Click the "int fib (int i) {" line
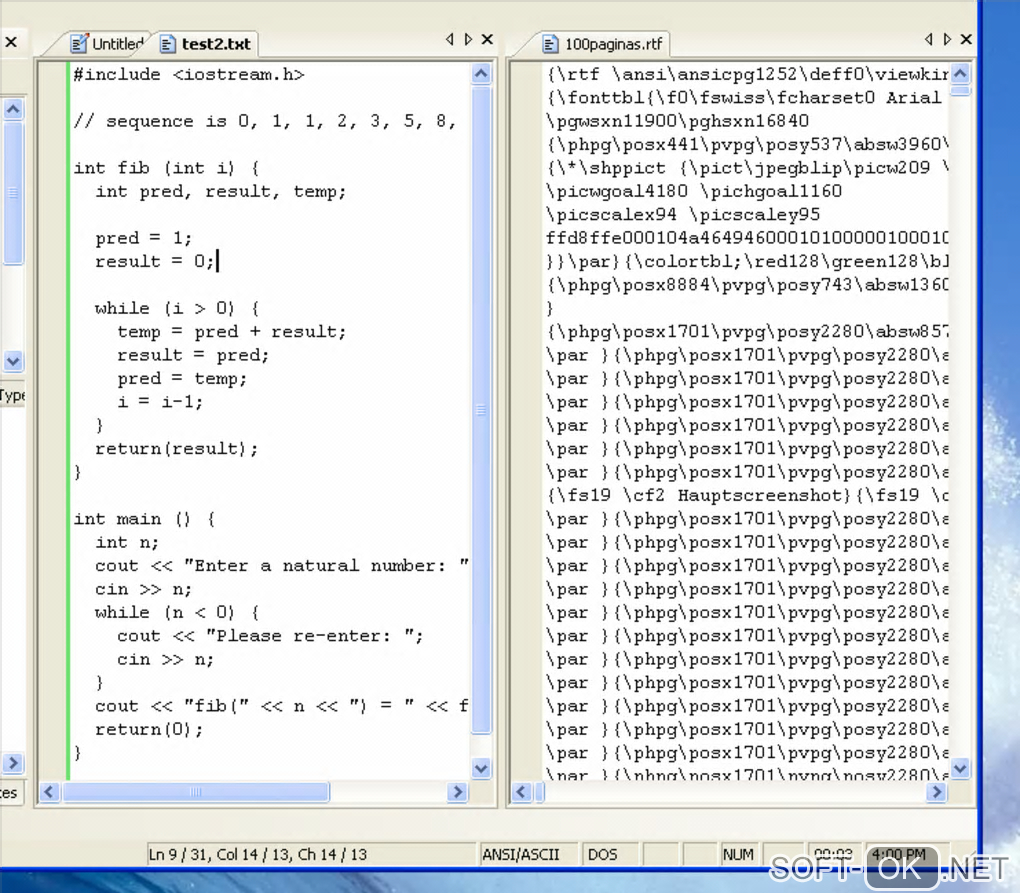Image resolution: width=1020 pixels, height=893 pixels. coord(167,168)
